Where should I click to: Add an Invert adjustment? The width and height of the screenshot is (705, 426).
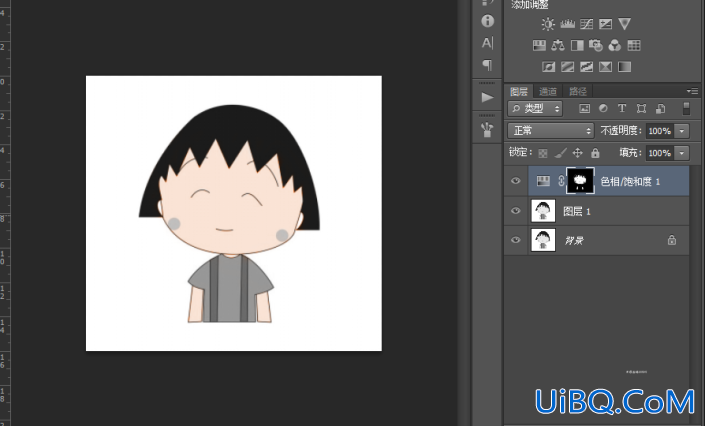pos(548,67)
